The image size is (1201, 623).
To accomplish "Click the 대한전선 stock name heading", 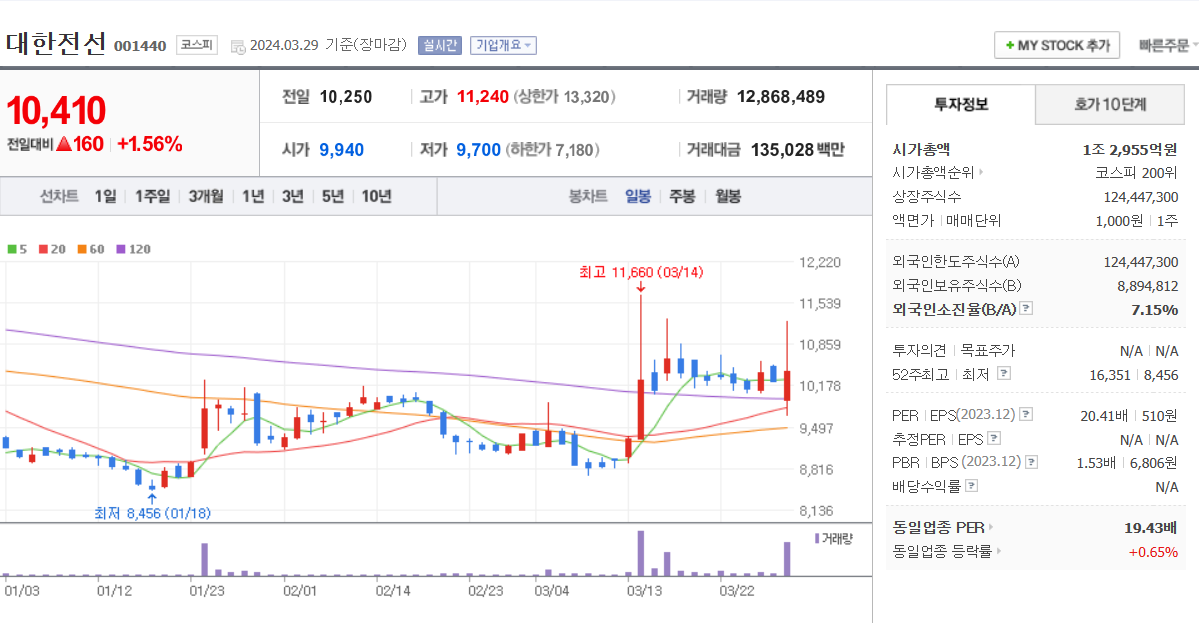I will coord(56,44).
